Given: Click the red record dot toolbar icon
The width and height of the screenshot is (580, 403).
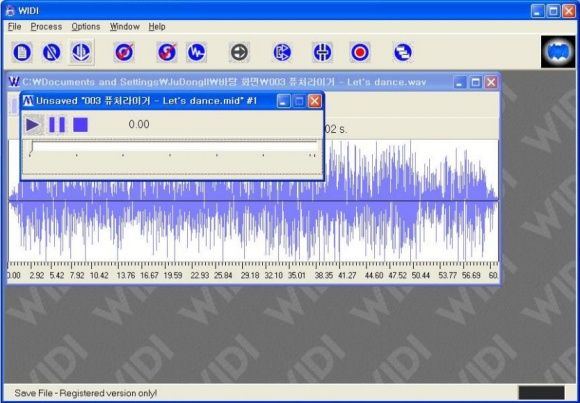Looking at the screenshot, I should [x=360, y=52].
